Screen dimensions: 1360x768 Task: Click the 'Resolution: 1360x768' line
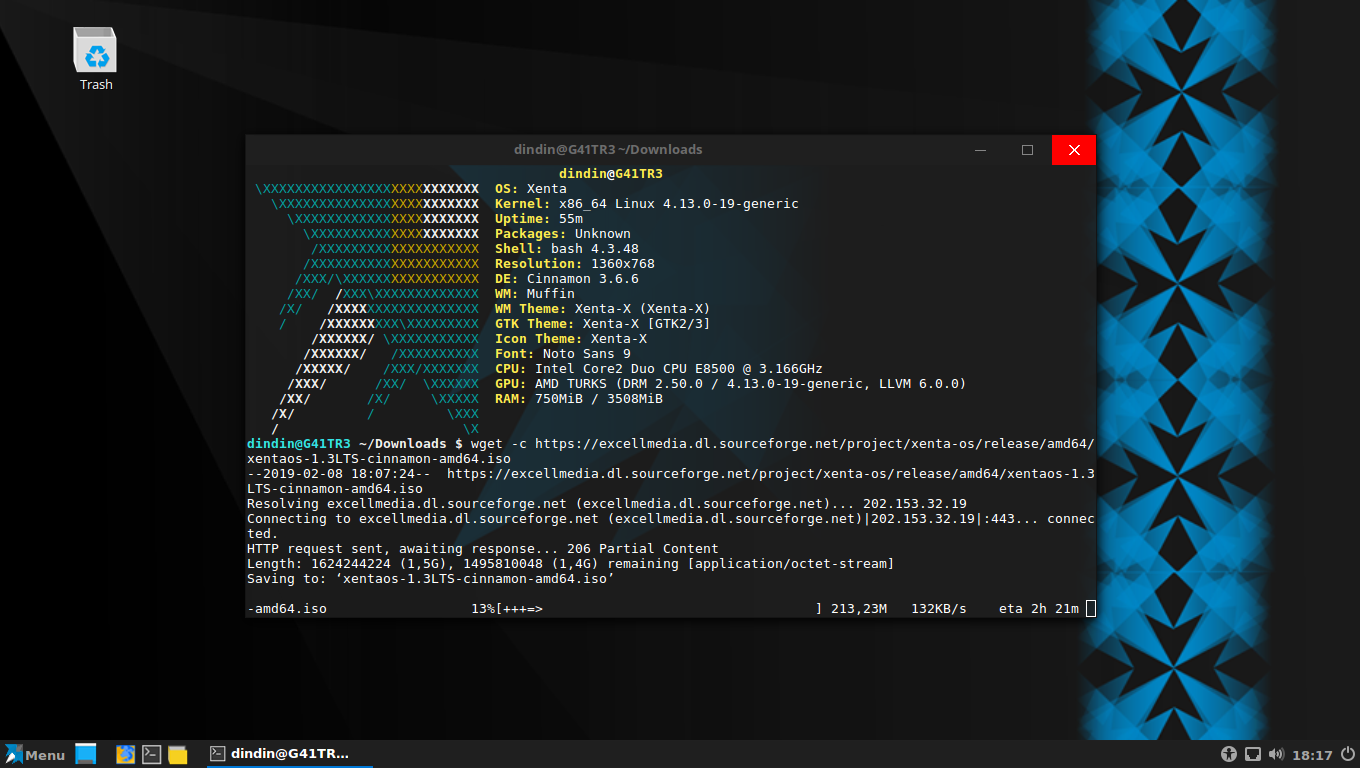(575, 264)
